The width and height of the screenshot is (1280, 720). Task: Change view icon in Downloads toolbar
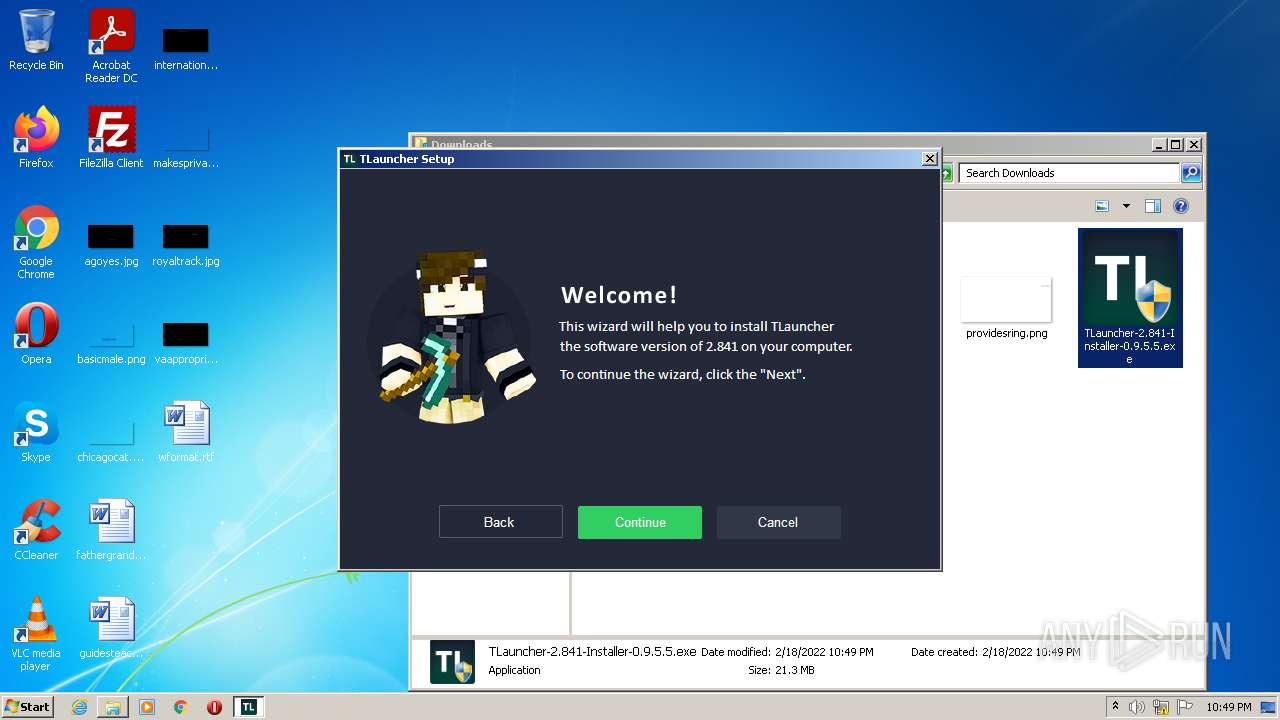point(1102,206)
